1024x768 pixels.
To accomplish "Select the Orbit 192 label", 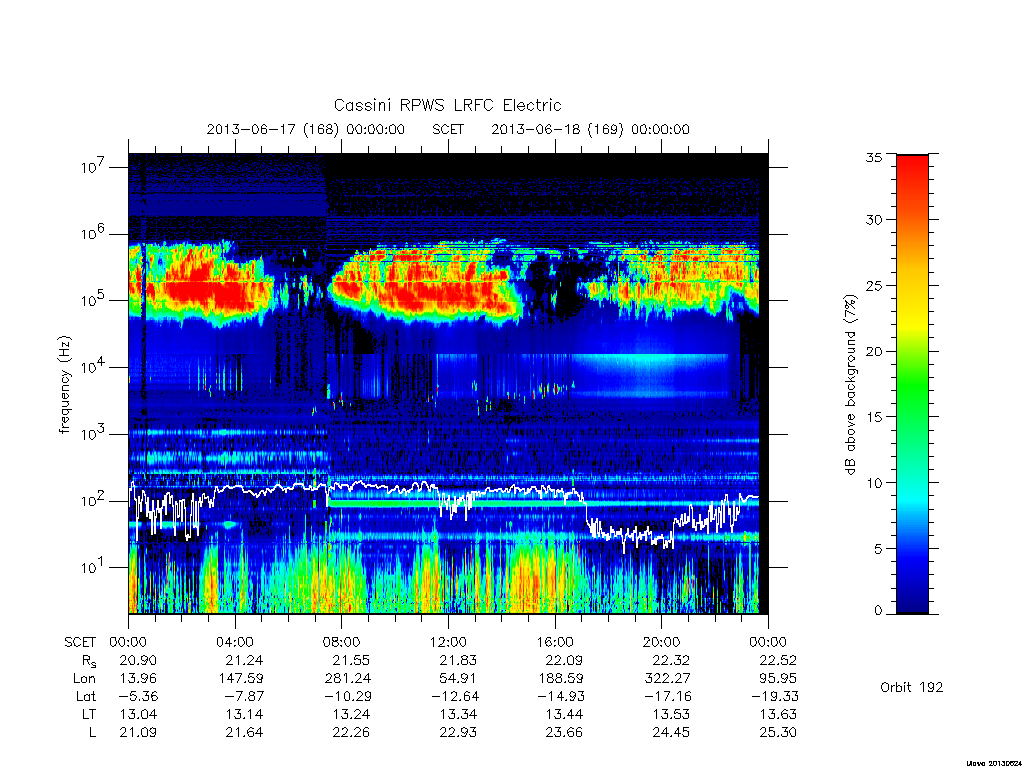I will tap(911, 687).
